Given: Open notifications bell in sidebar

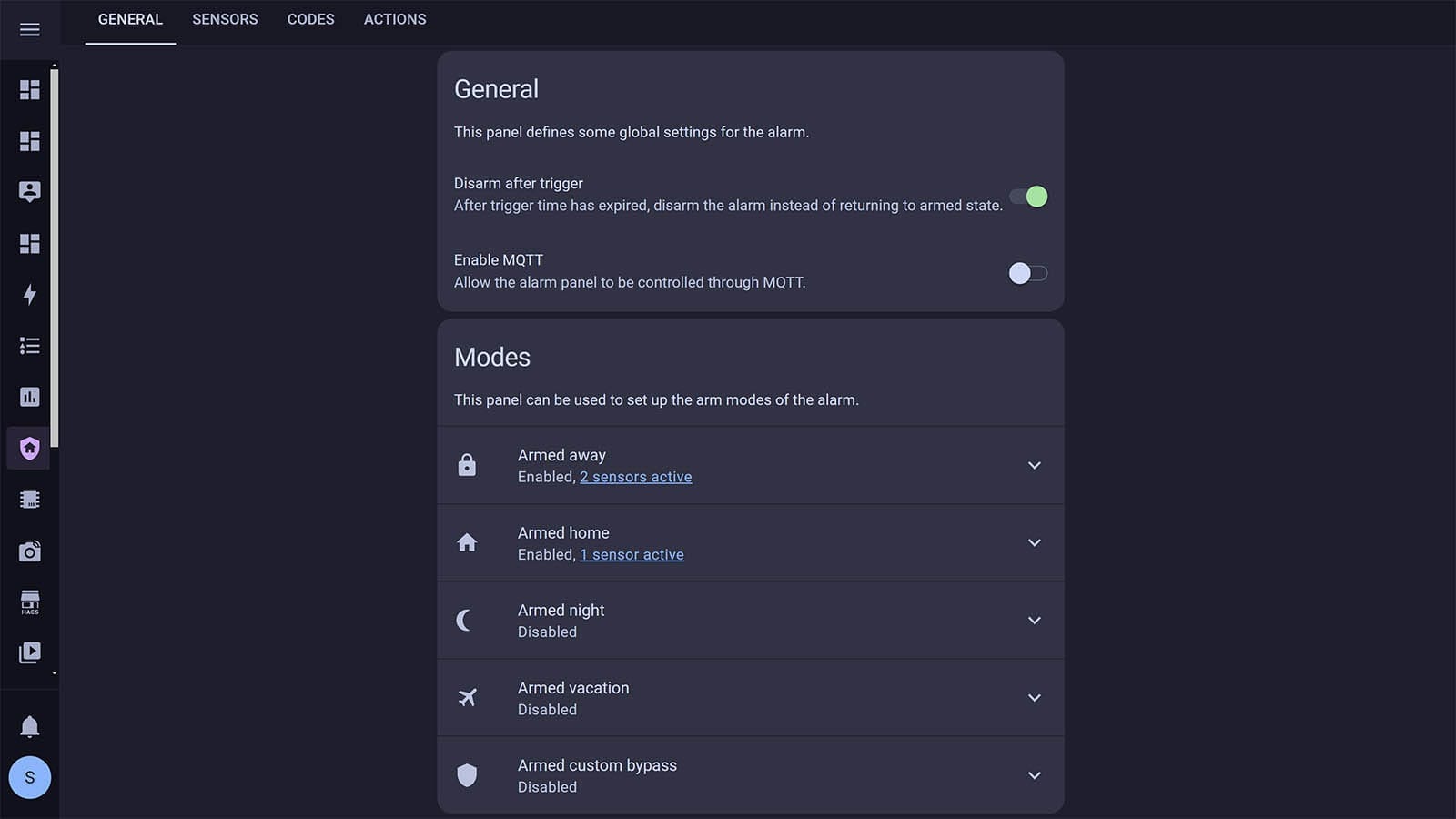Looking at the screenshot, I should pyautogui.click(x=29, y=725).
